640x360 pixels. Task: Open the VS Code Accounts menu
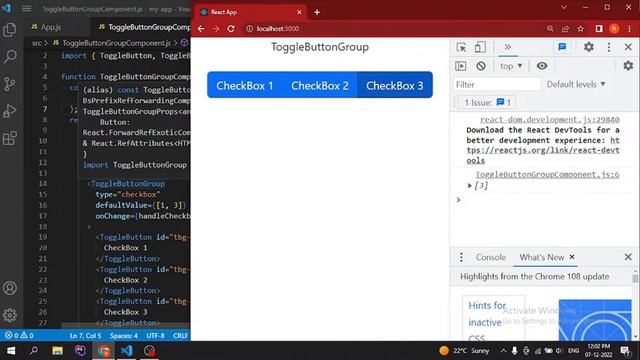[x=10, y=288]
